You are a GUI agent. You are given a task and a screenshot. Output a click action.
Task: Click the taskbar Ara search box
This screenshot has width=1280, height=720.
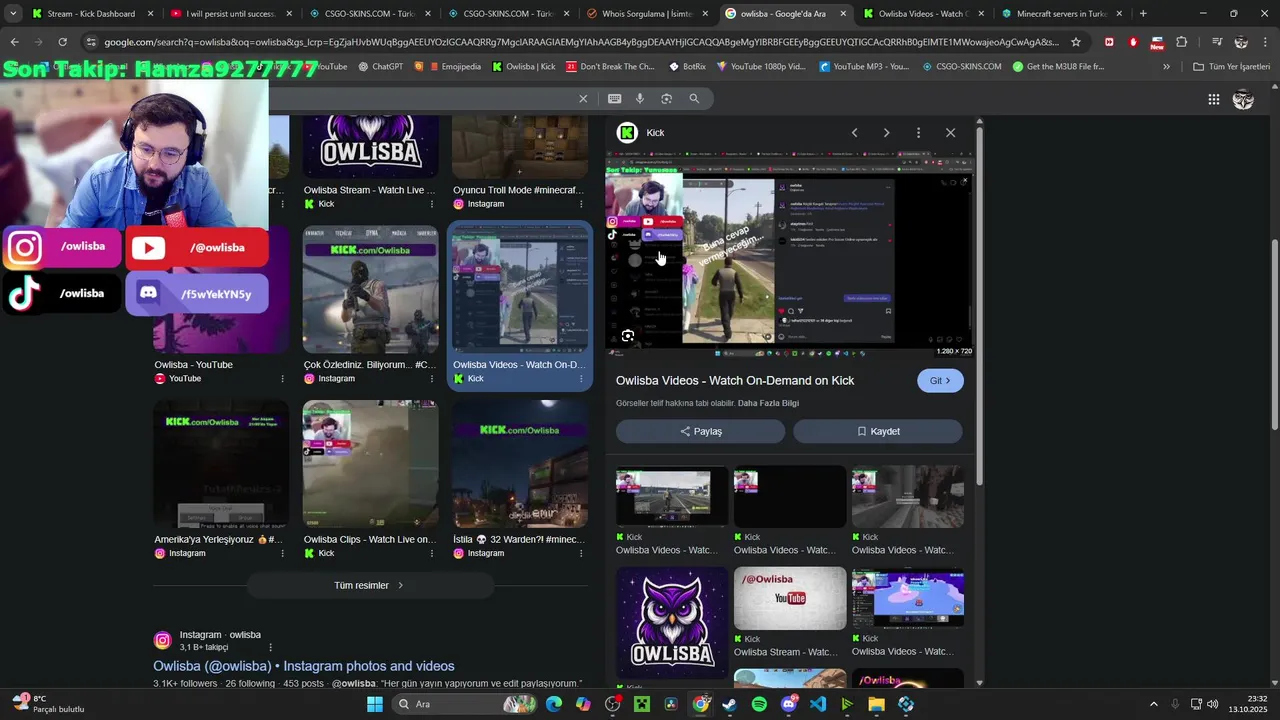click(465, 704)
